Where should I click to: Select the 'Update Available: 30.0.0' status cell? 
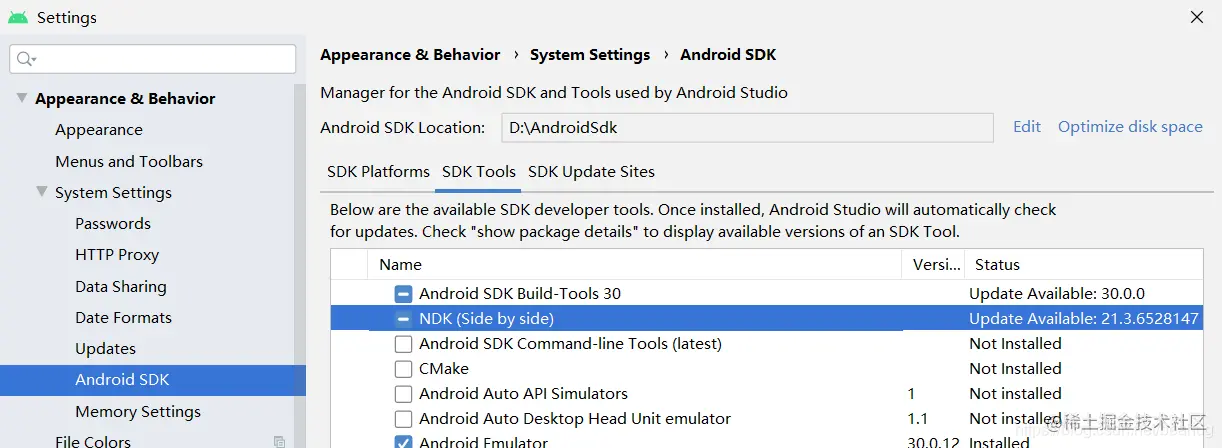[x=1057, y=294]
